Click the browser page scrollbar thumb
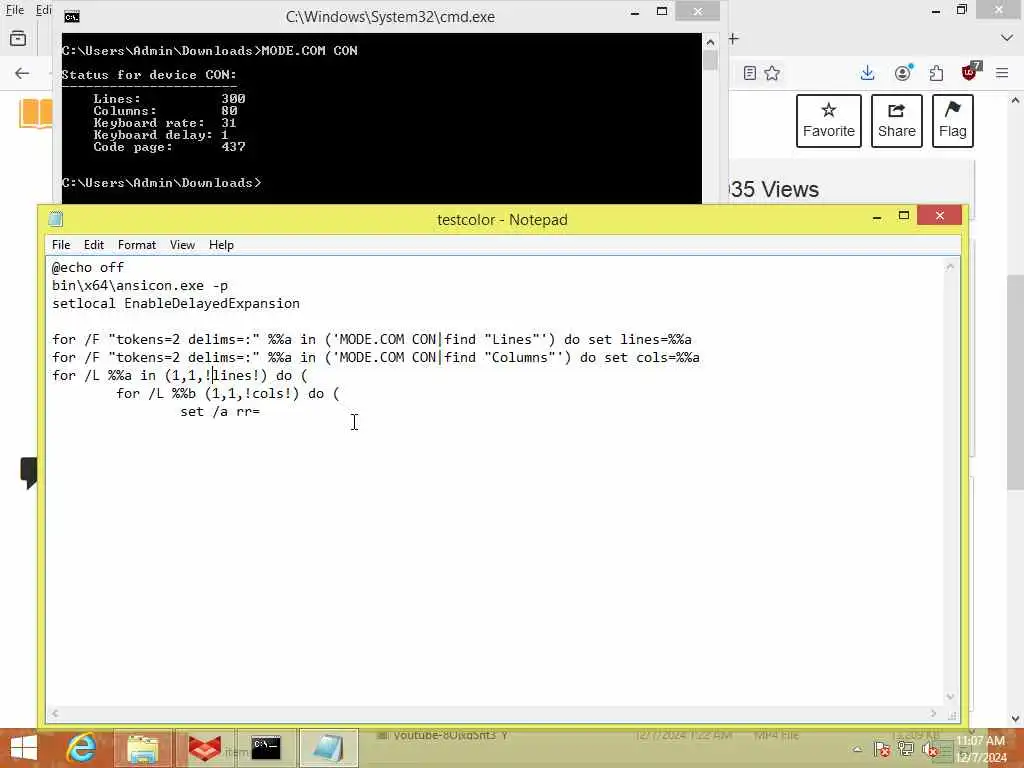 tap(1015, 382)
